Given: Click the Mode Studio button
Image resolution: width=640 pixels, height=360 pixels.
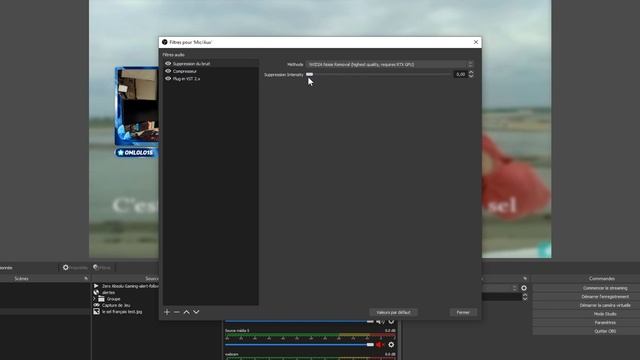Looking at the screenshot, I should 605,314.
